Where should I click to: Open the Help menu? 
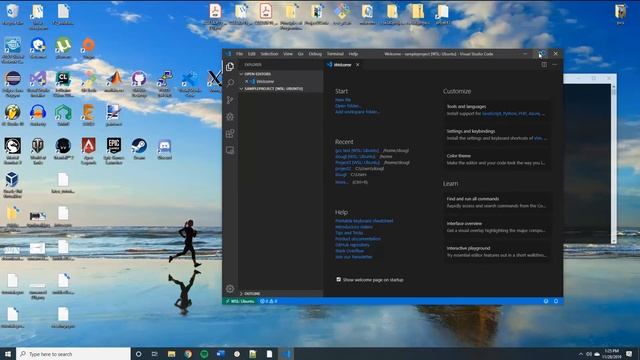(x=353, y=54)
